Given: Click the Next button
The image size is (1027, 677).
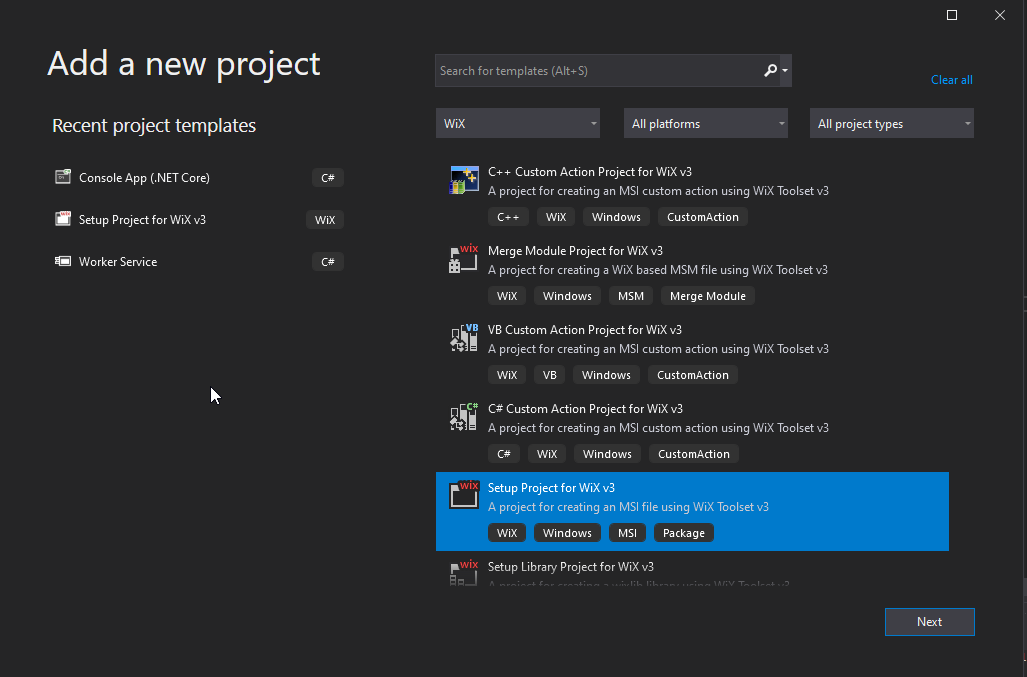Looking at the screenshot, I should pos(929,622).
